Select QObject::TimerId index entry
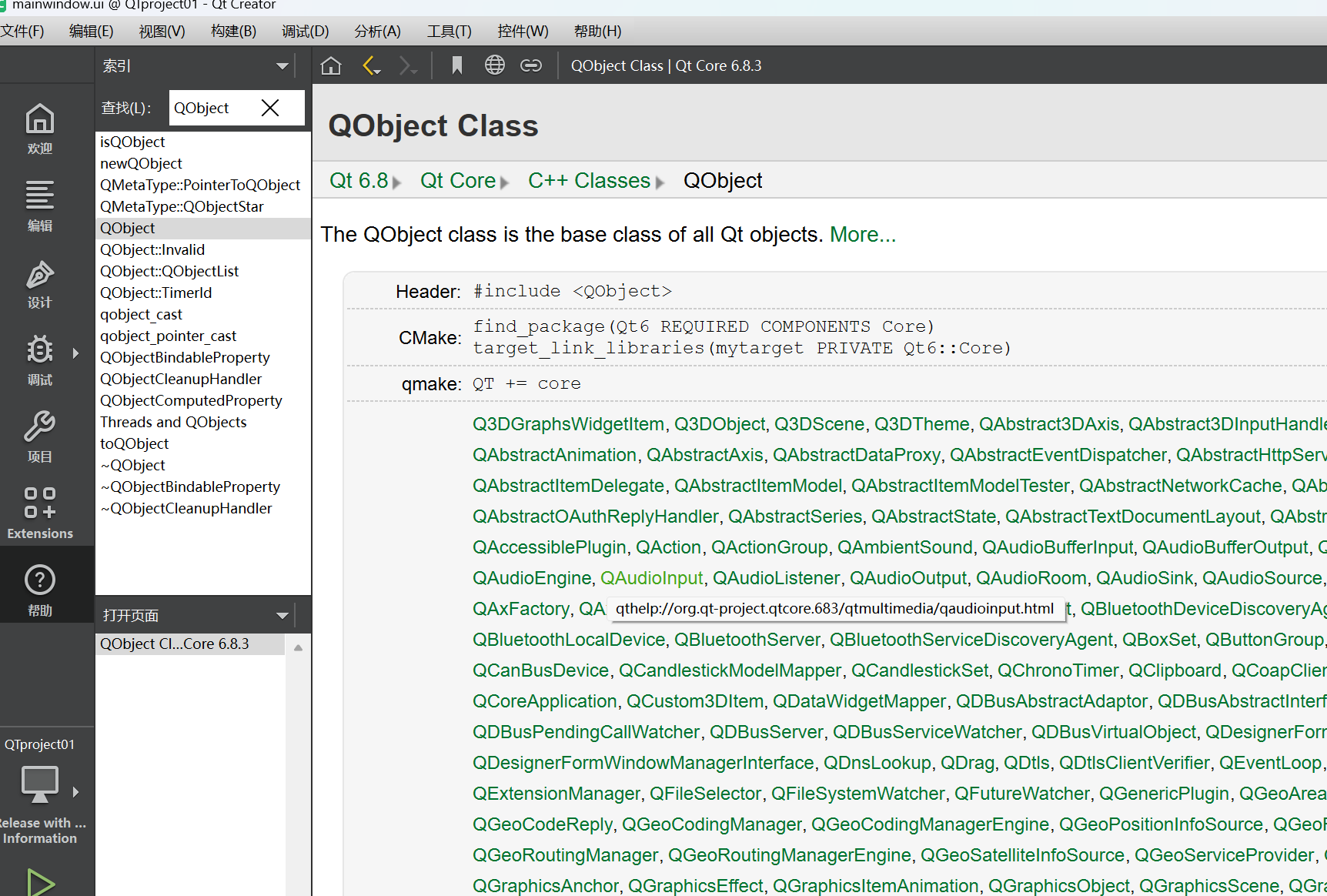 tap(203, 293)
